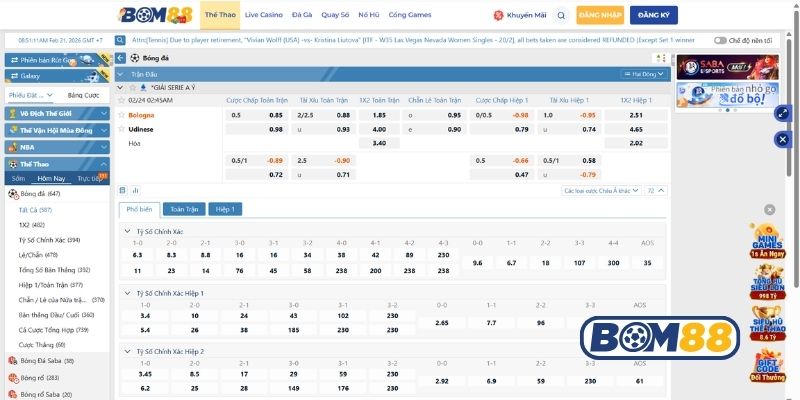Go back using the blue arrow beside Bóng đá
800x400 pixels.
[120, 58]
